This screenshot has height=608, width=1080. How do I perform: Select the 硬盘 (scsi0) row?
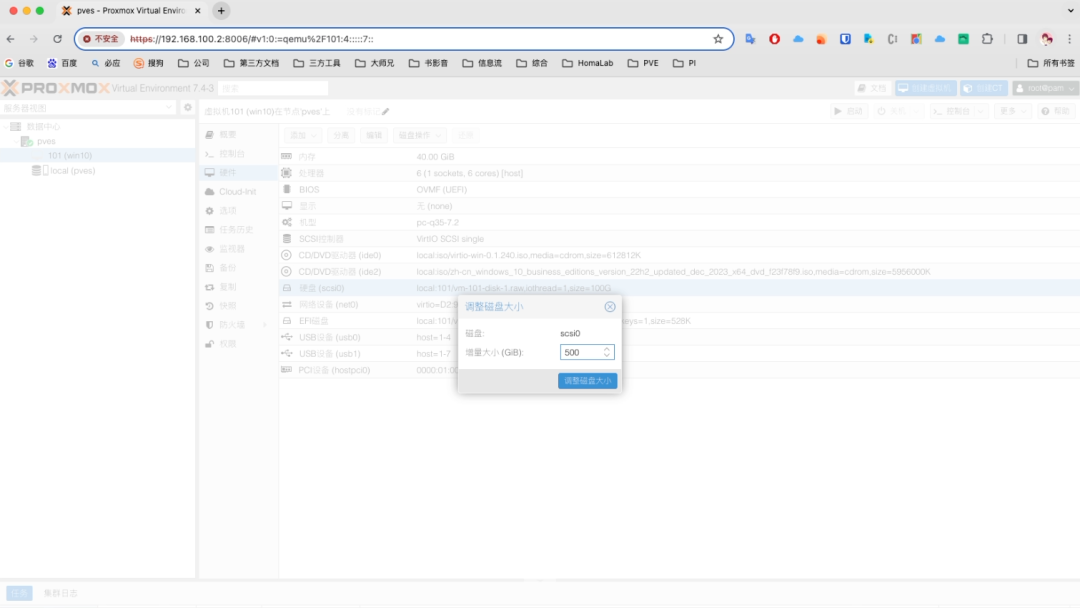(x=679, y=288)
